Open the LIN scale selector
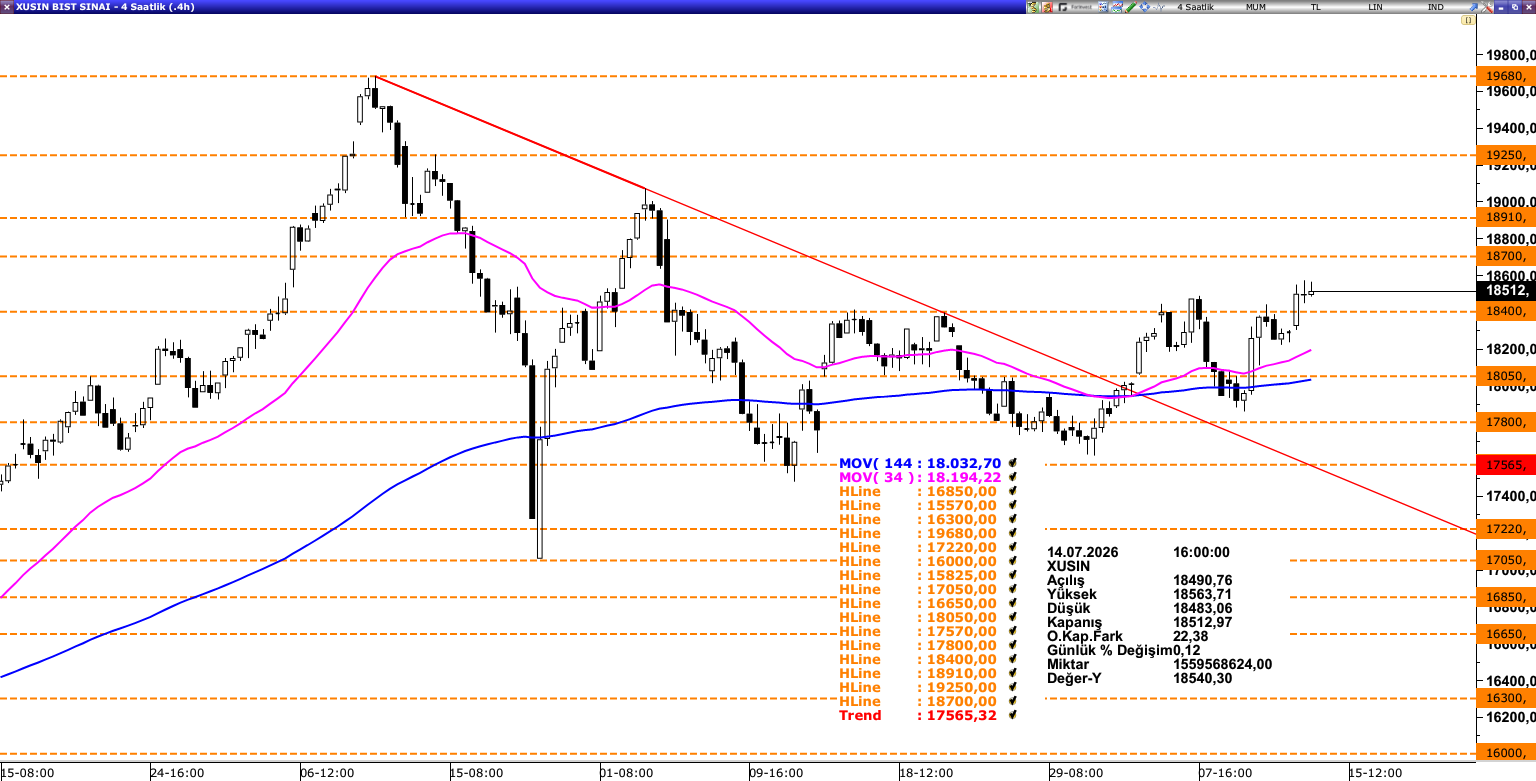Image resolution: width=1536 pixels, height=781 pixels. (x=1375, y=7)
